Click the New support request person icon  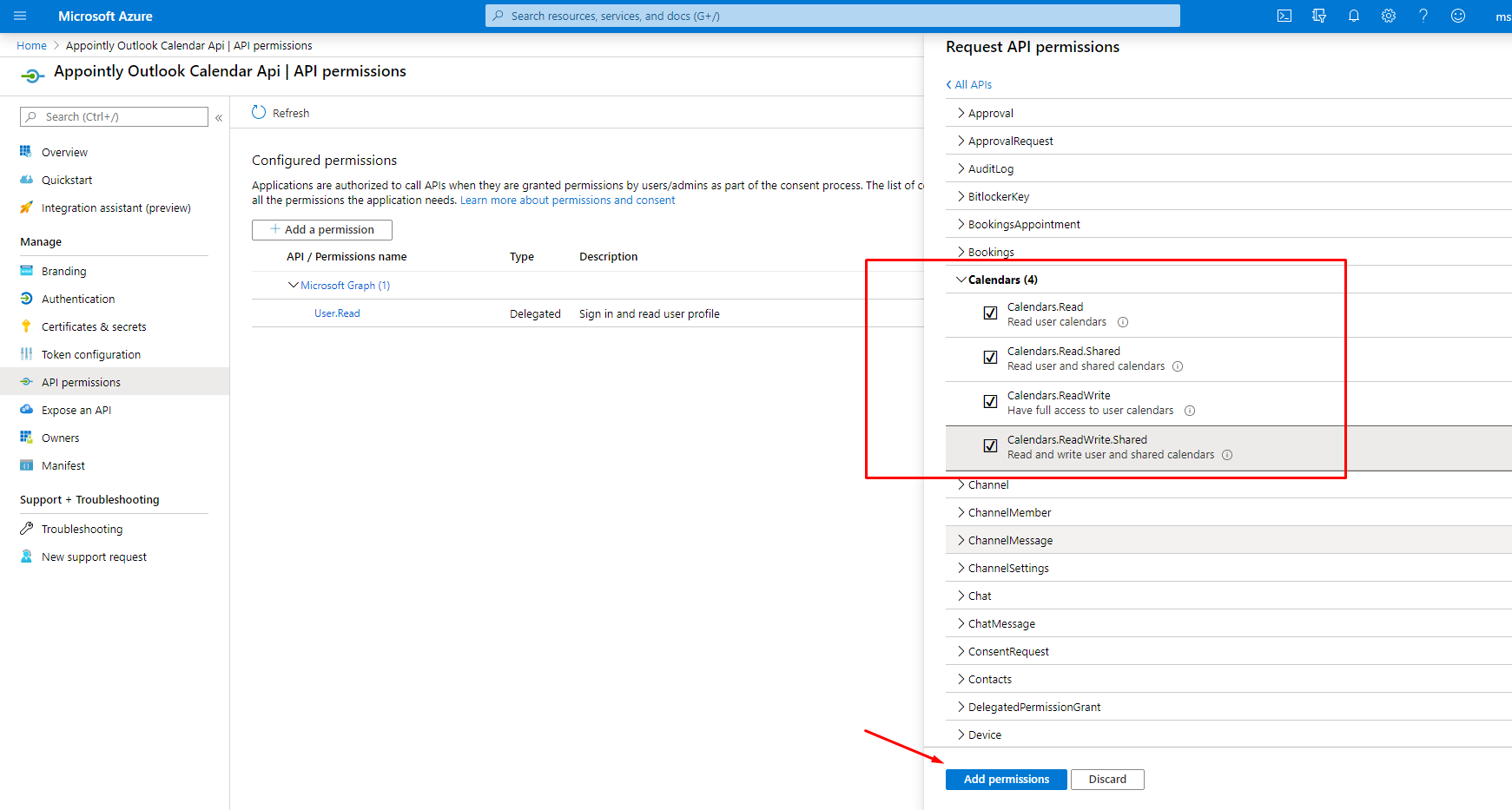click(x=26, y=556)
